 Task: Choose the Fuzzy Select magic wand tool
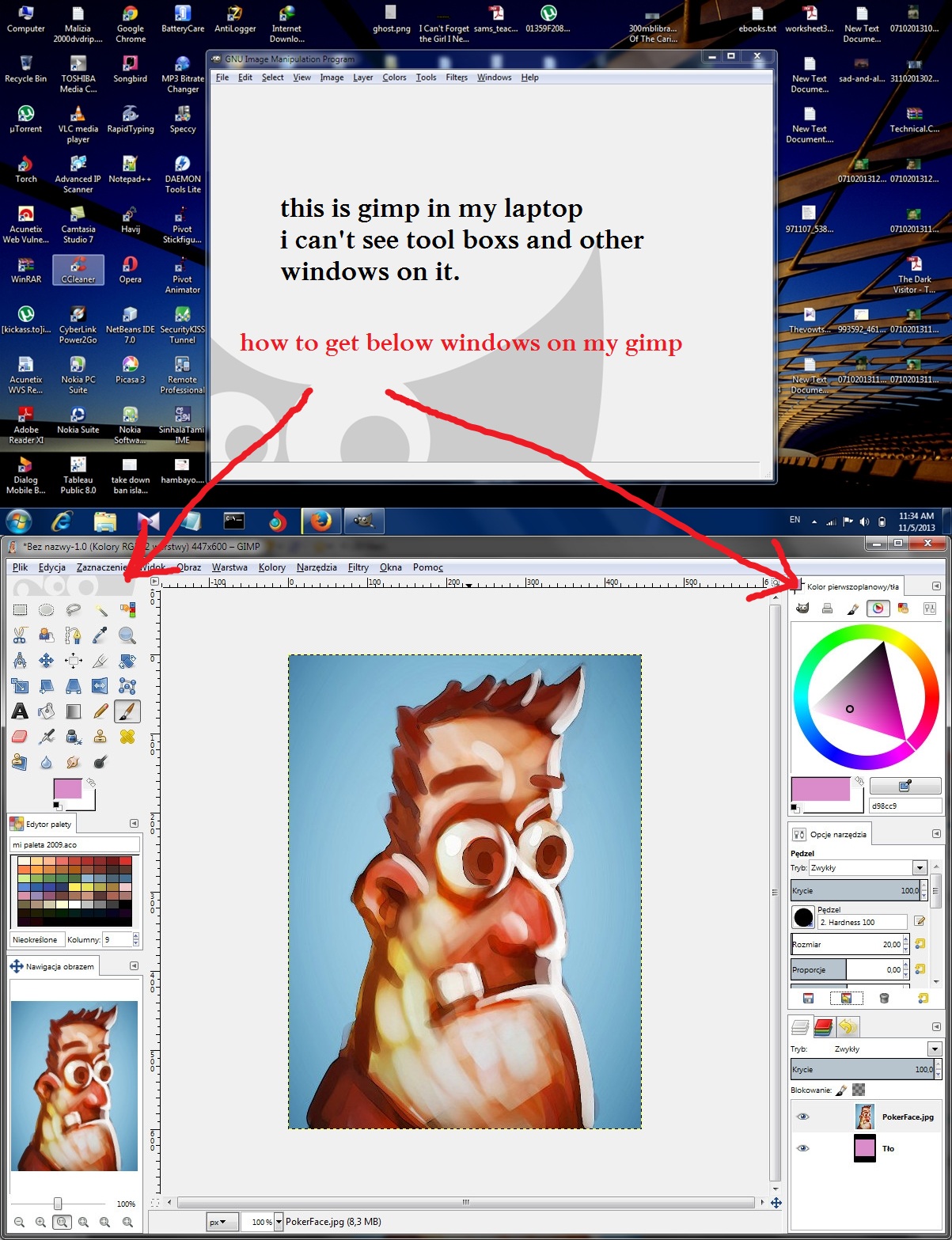tap(101, 609)
